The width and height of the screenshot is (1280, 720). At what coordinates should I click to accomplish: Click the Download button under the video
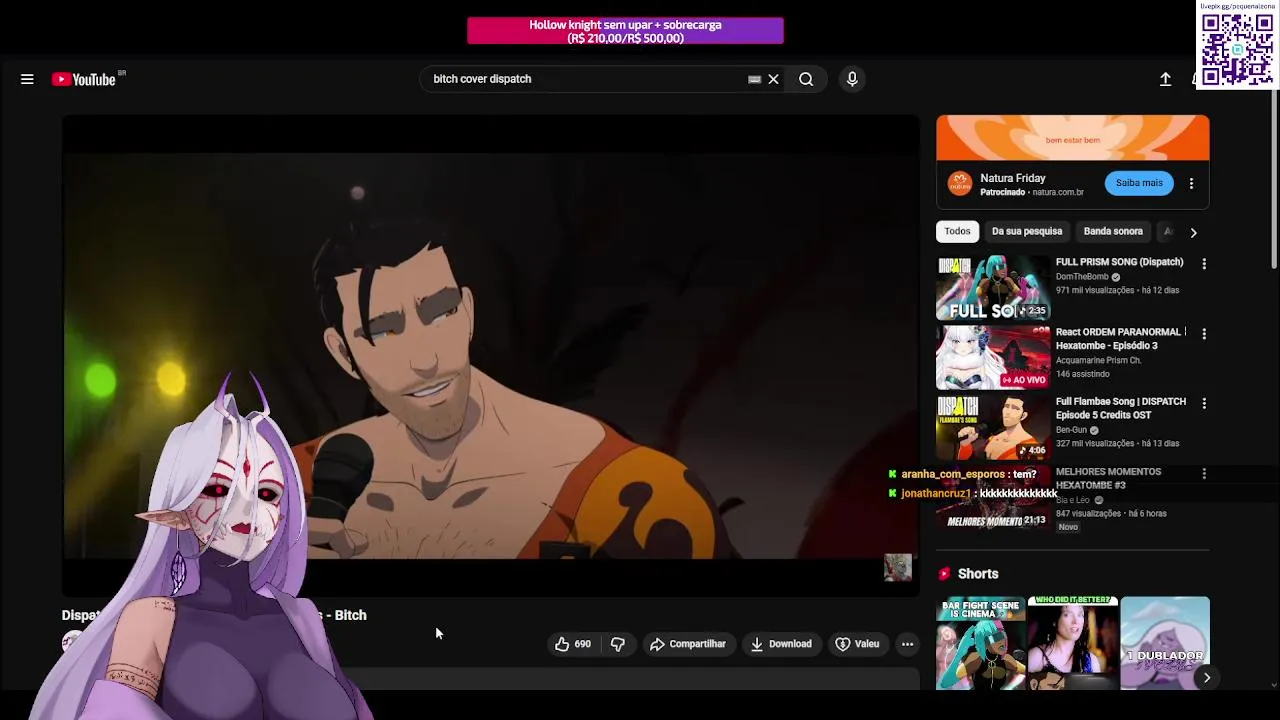781,644
